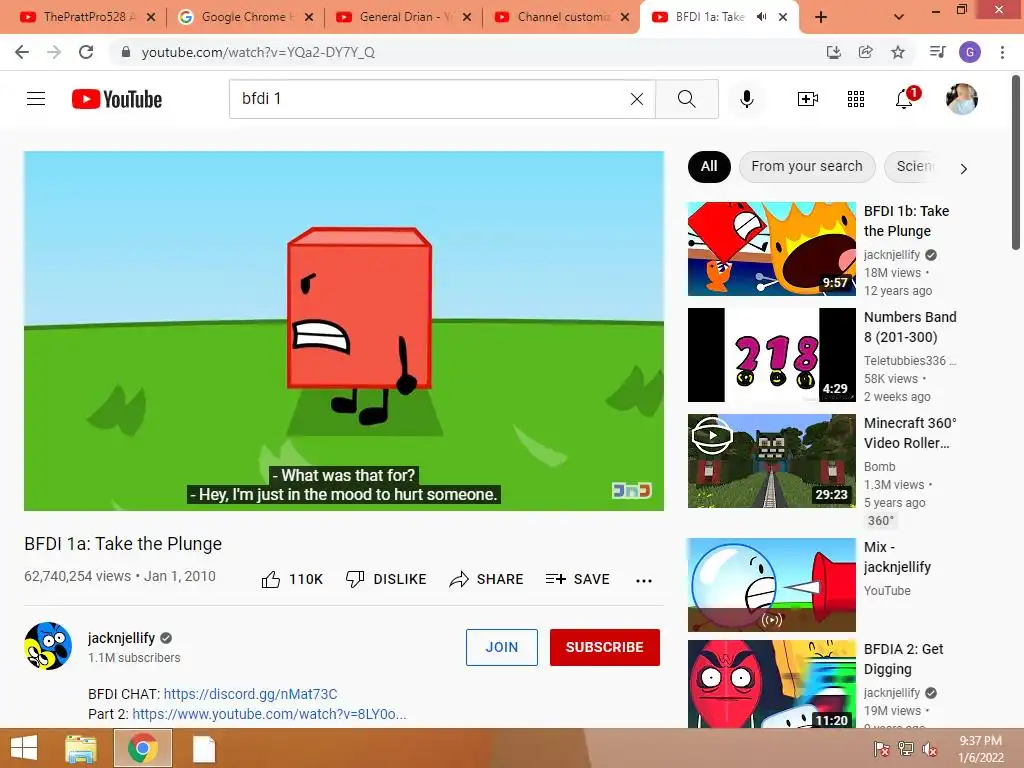
Task: Open the YouTube hamburger guide menu
Action: pyautogui.click(x=36, y=99)
